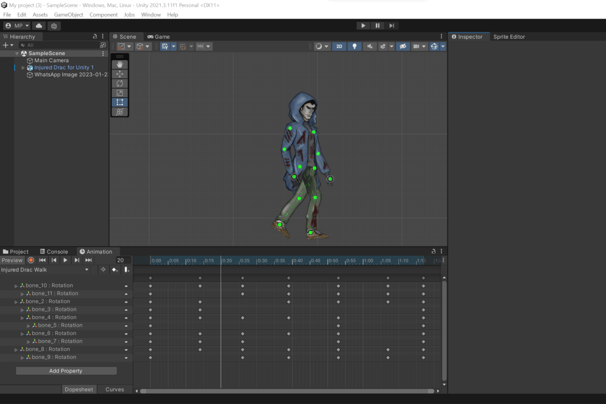Open the GameObject menu
Viewport: 606px width, 404px height.
point(68,15)
